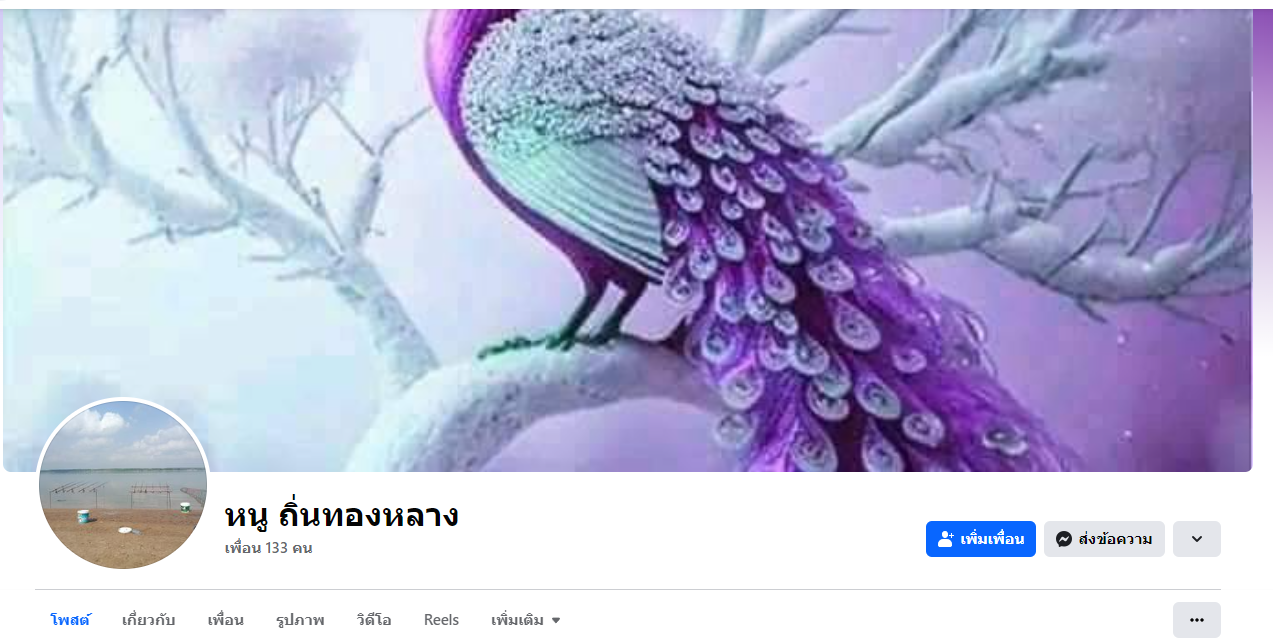Open the เพิ่มเติม dropdown tab
Screen dimensions: 1273x639
[x=526, y=620]
